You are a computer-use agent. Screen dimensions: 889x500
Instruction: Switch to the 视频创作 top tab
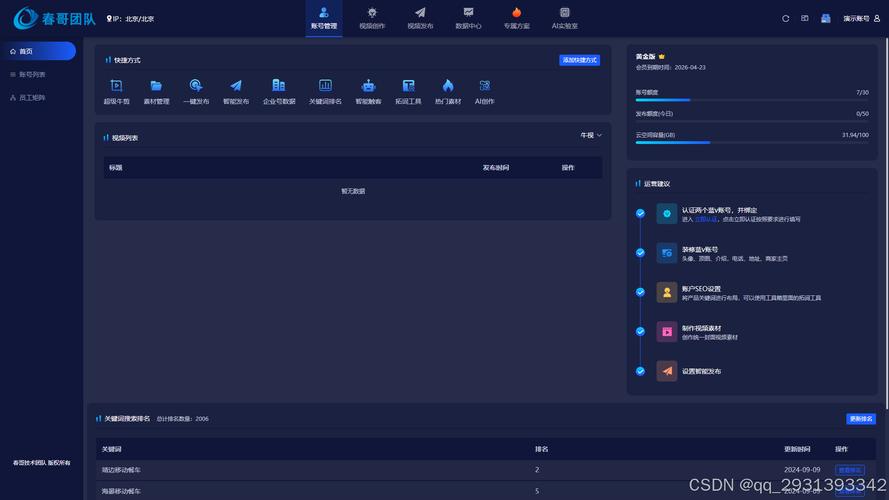pos(372,18)
